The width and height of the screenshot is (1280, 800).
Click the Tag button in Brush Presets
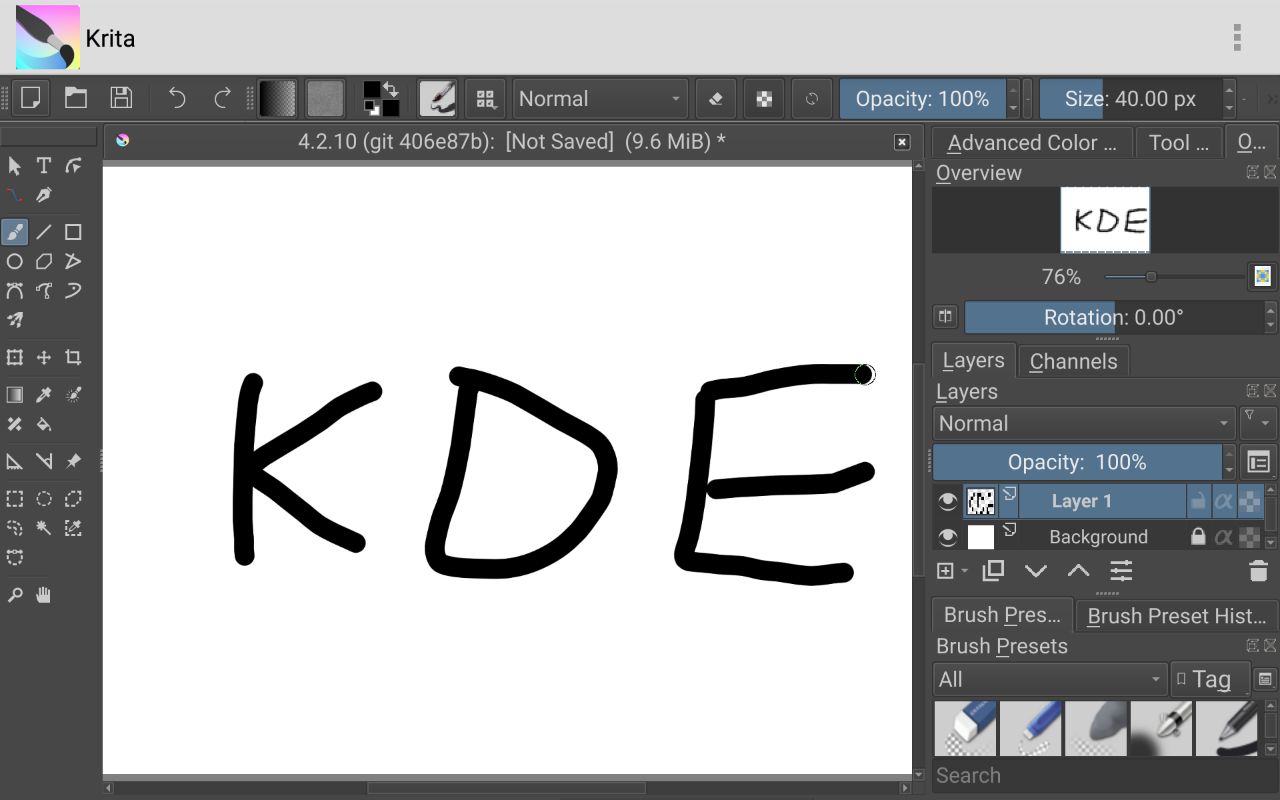[1210, 680]
